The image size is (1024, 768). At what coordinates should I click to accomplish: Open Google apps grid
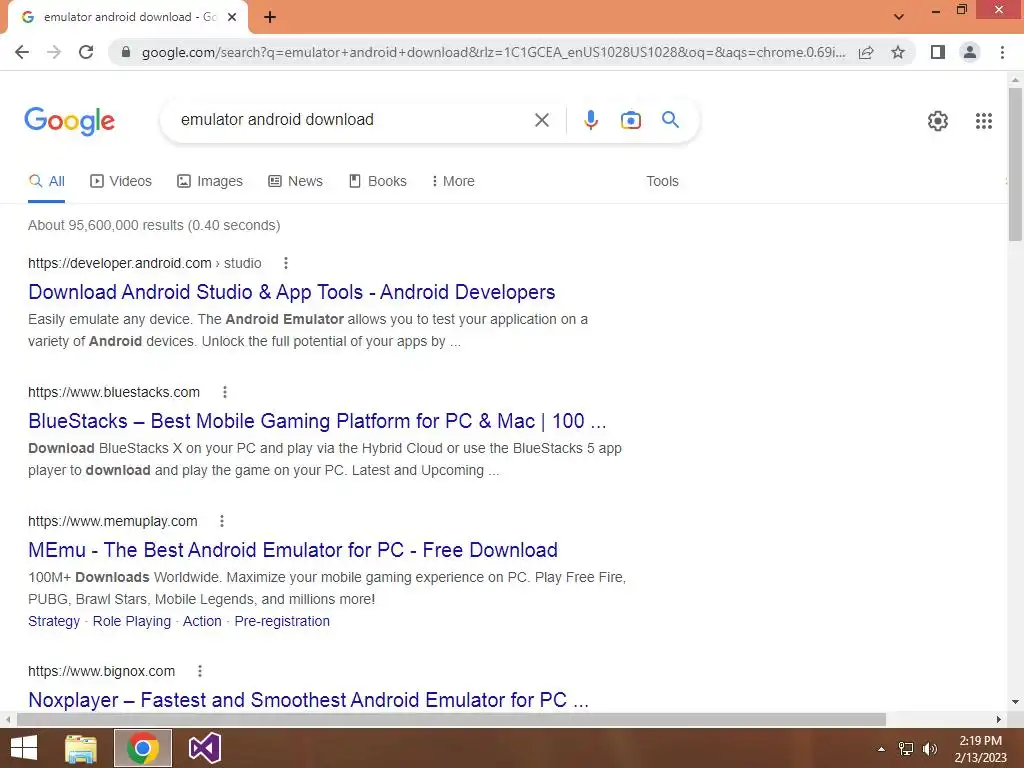coord(984,121)
